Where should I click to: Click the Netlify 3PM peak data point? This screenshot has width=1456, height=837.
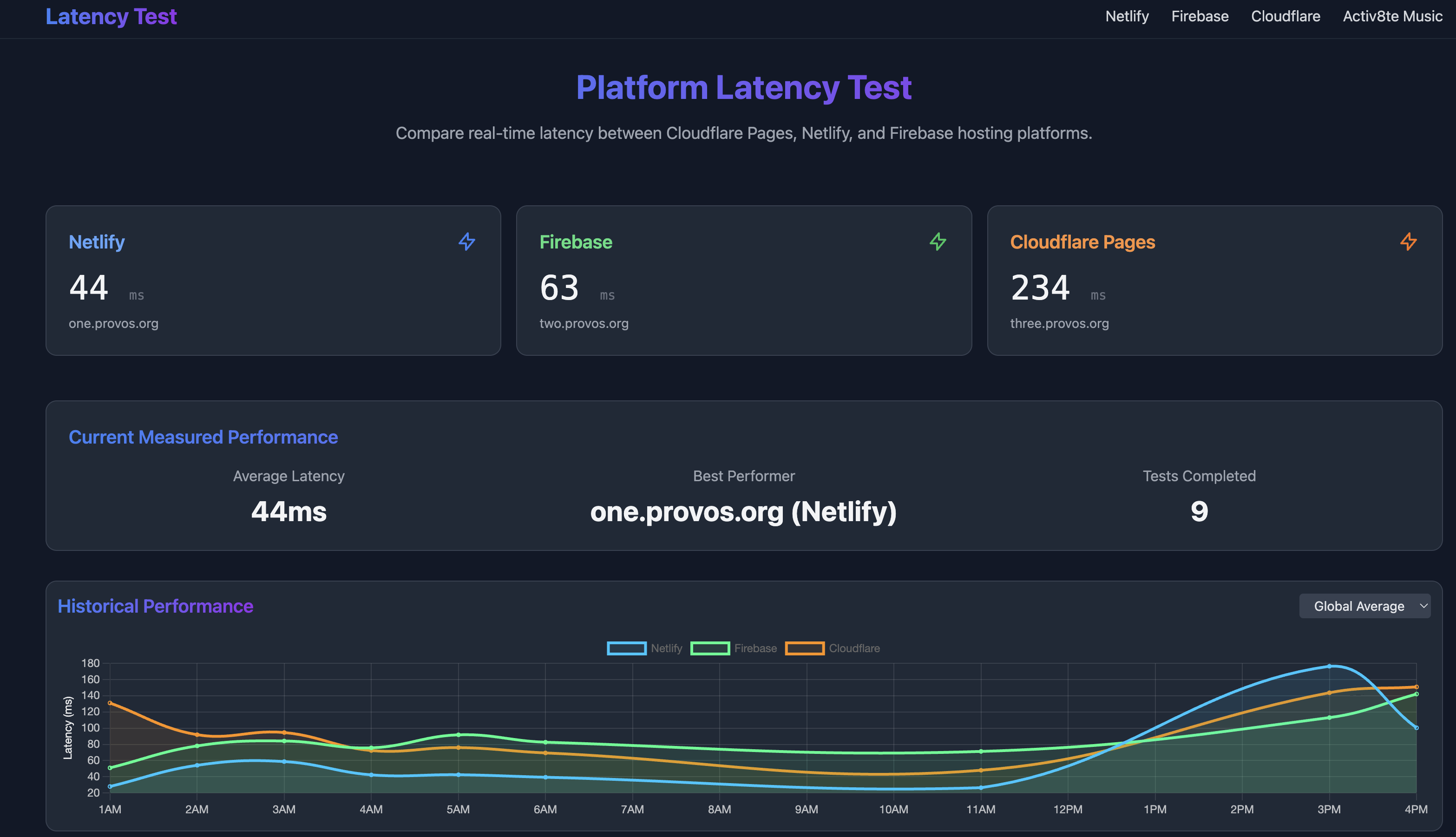pyautogui.click(x=1329, y=666)
